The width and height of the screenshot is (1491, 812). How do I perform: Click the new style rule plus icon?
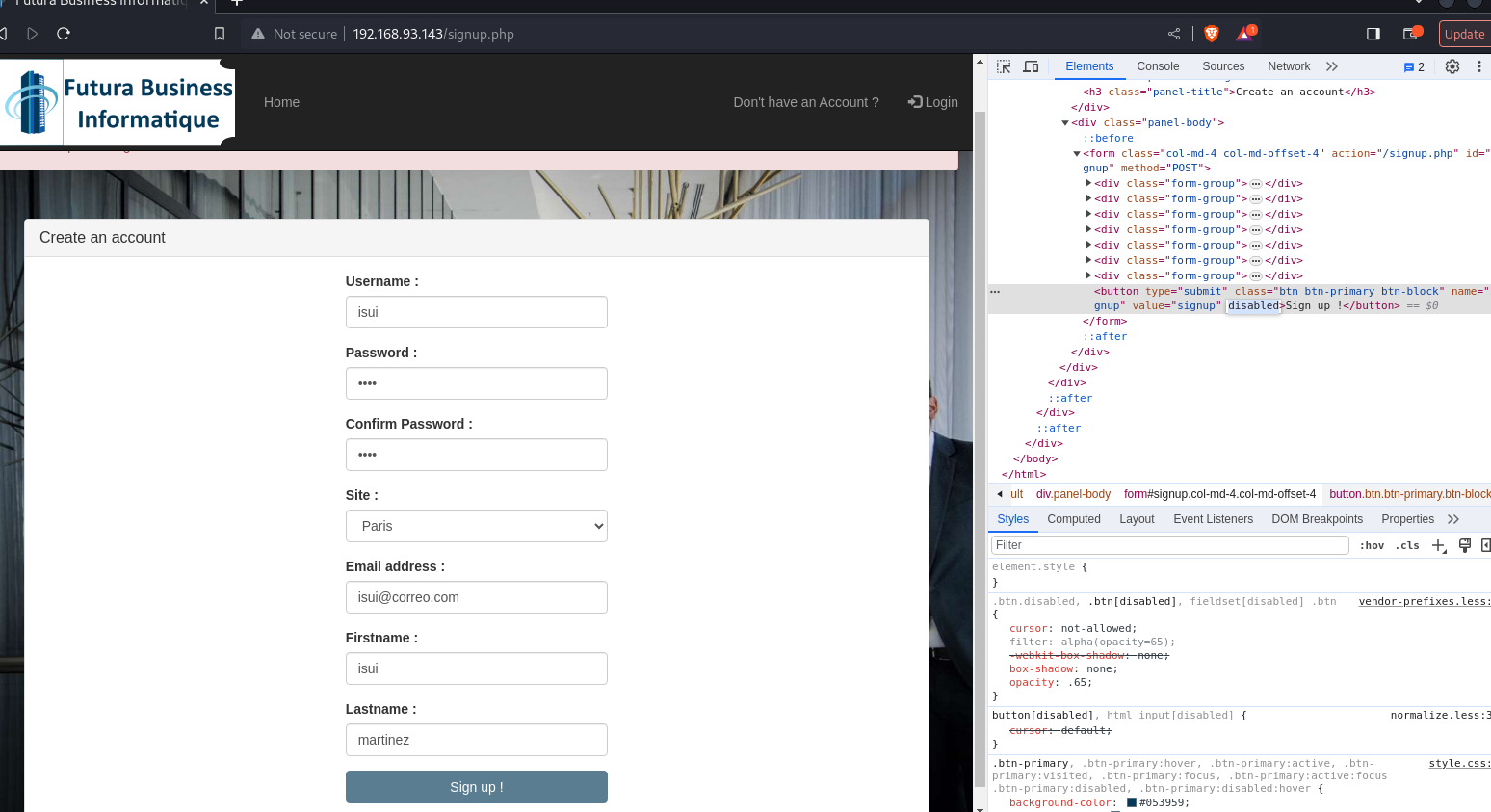(1438, 545)
